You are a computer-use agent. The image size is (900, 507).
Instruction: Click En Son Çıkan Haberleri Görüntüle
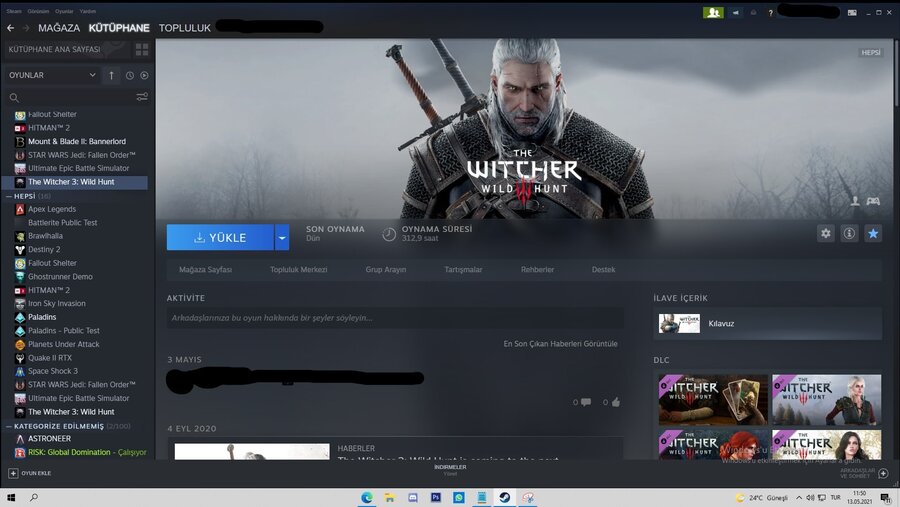[560, 343]
